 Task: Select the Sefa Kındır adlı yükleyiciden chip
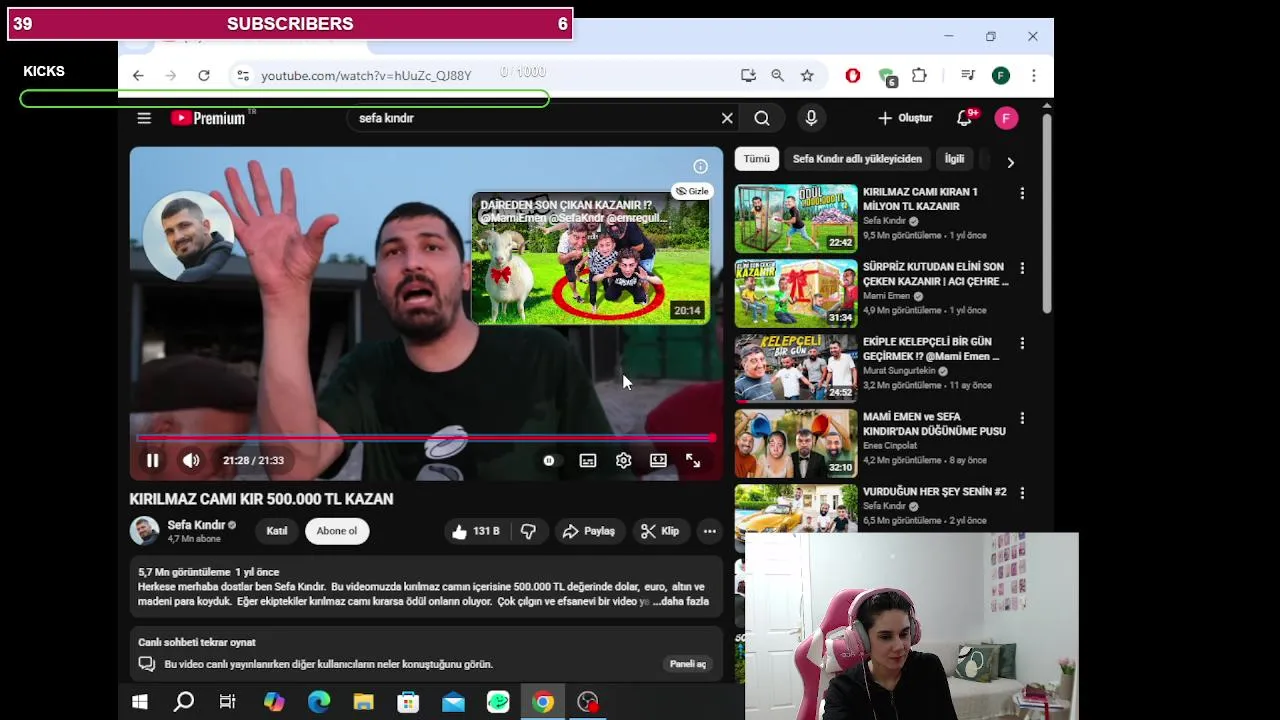(x=857, y=159)
